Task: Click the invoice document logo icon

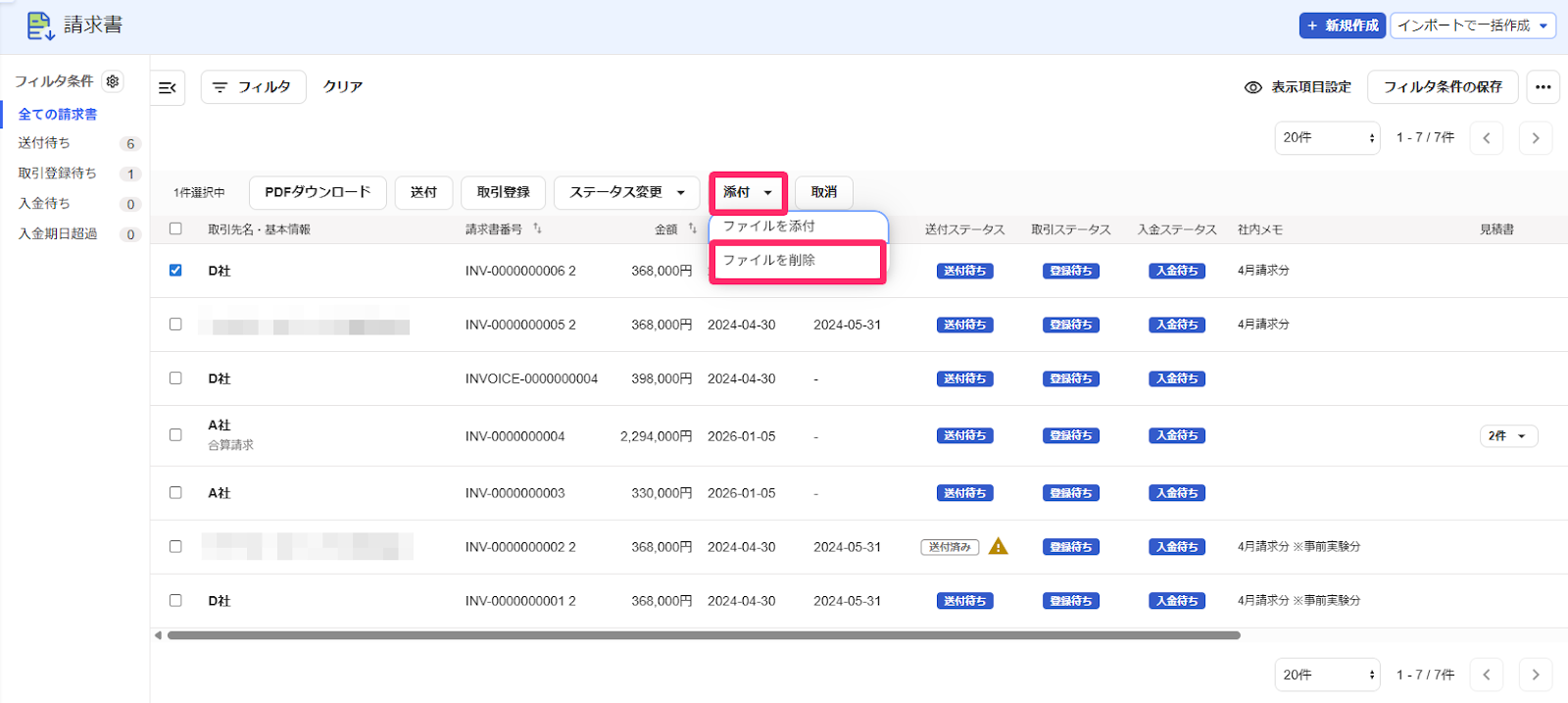Action: (x=40, y=25)
